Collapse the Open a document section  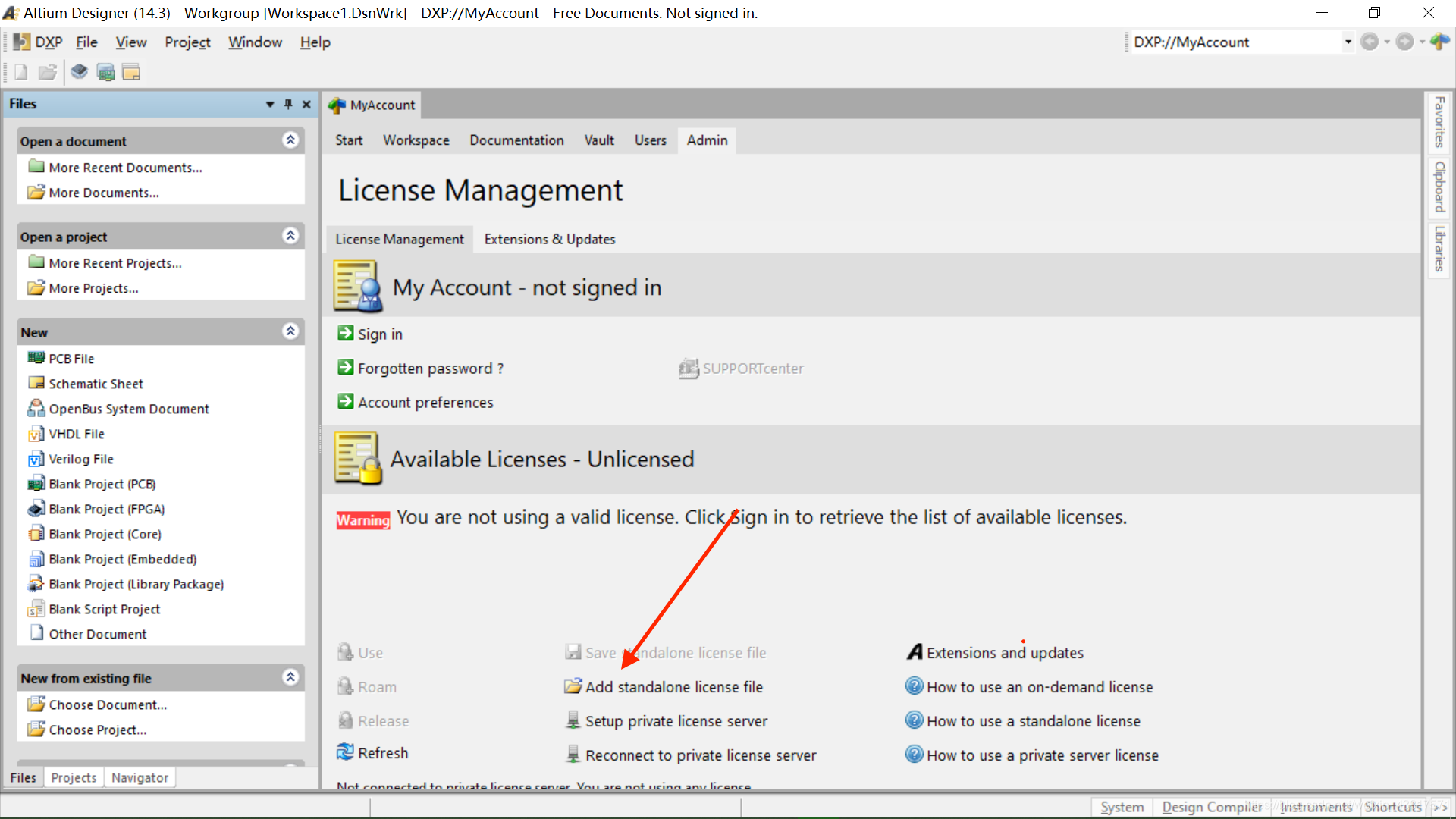point(290,140)
